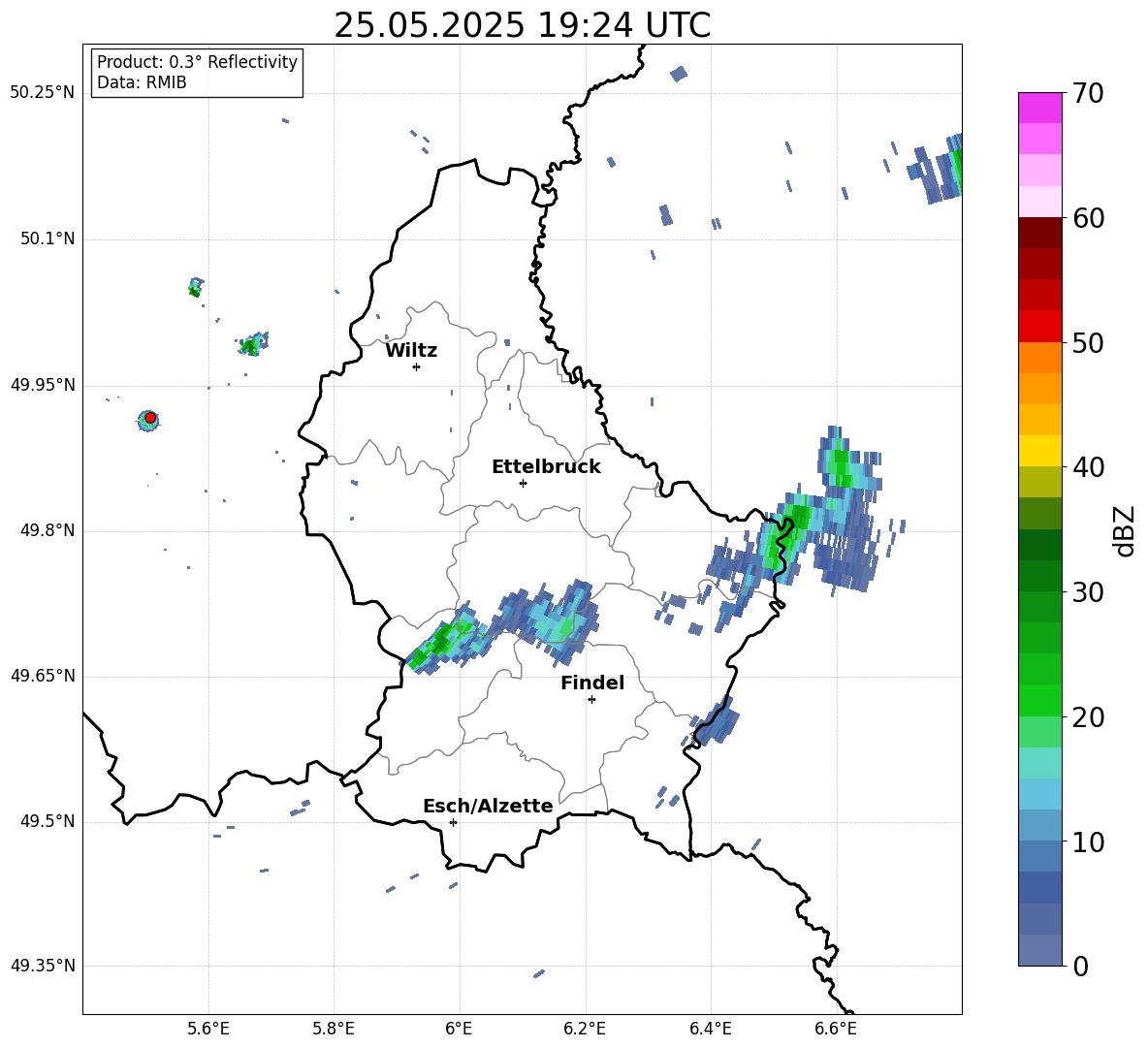Viewport: 1148px width, 1048px height.
Task: Pick the bright red 50 dBZ swatch
Action: 1039,326
